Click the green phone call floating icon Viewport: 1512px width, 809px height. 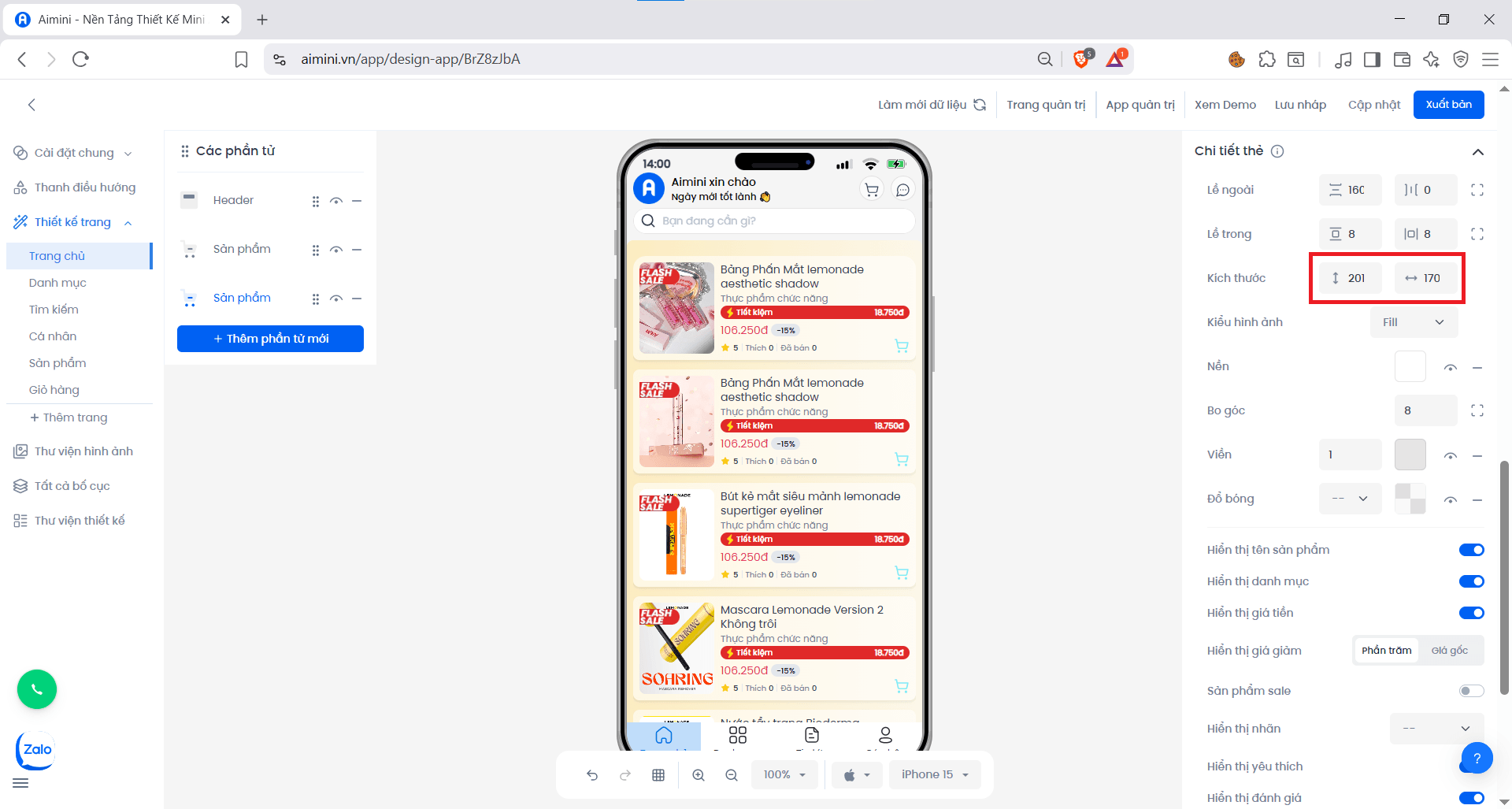click(x=36, y=689)
